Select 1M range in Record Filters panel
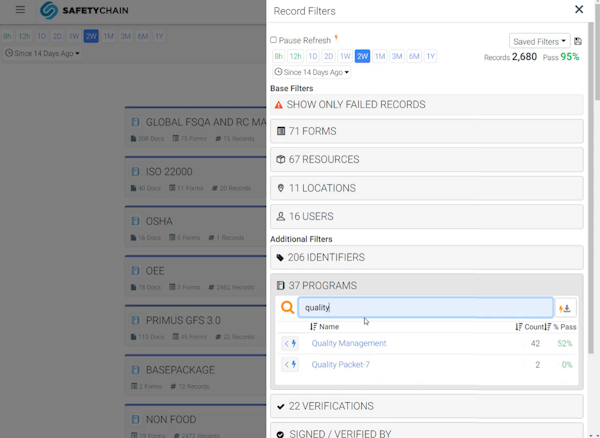The image size is (600, 438). 380,56
